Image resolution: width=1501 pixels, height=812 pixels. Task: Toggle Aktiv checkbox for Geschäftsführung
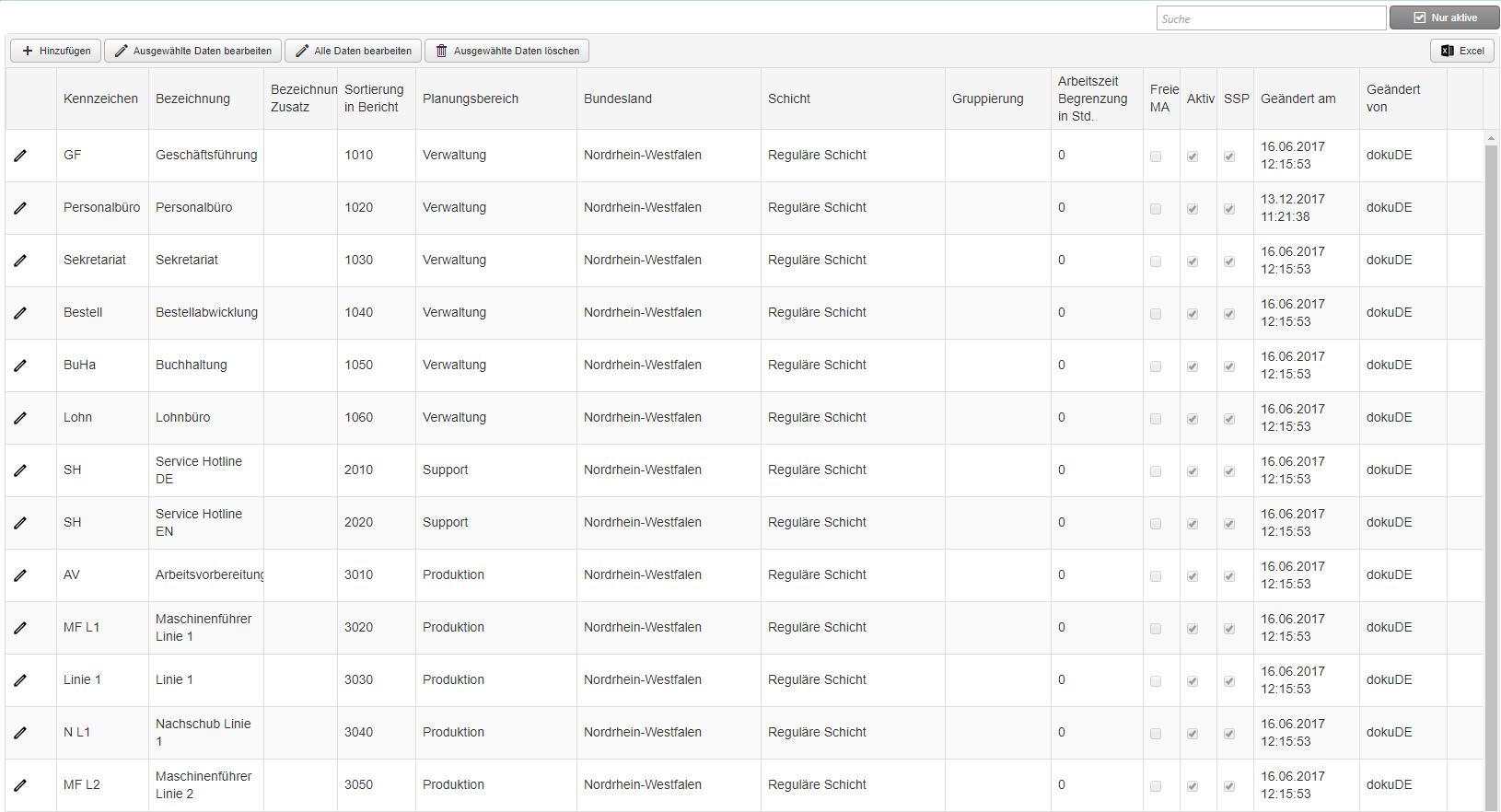click(1193, 157)
